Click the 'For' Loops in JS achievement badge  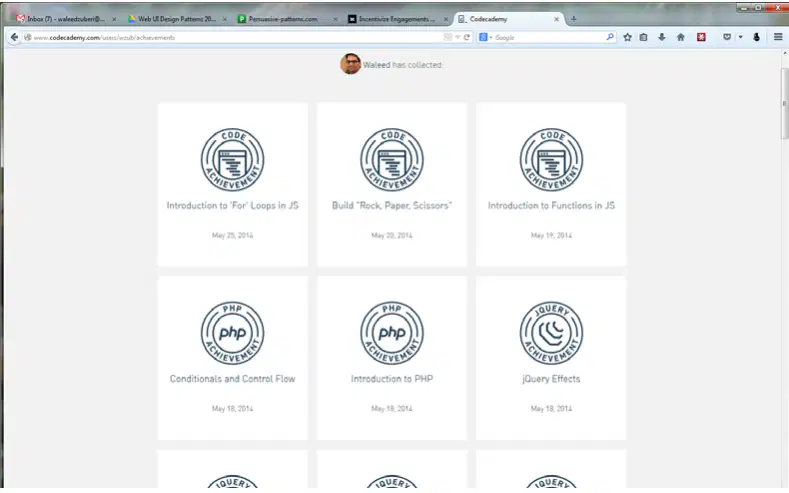[x=232, y=159]
